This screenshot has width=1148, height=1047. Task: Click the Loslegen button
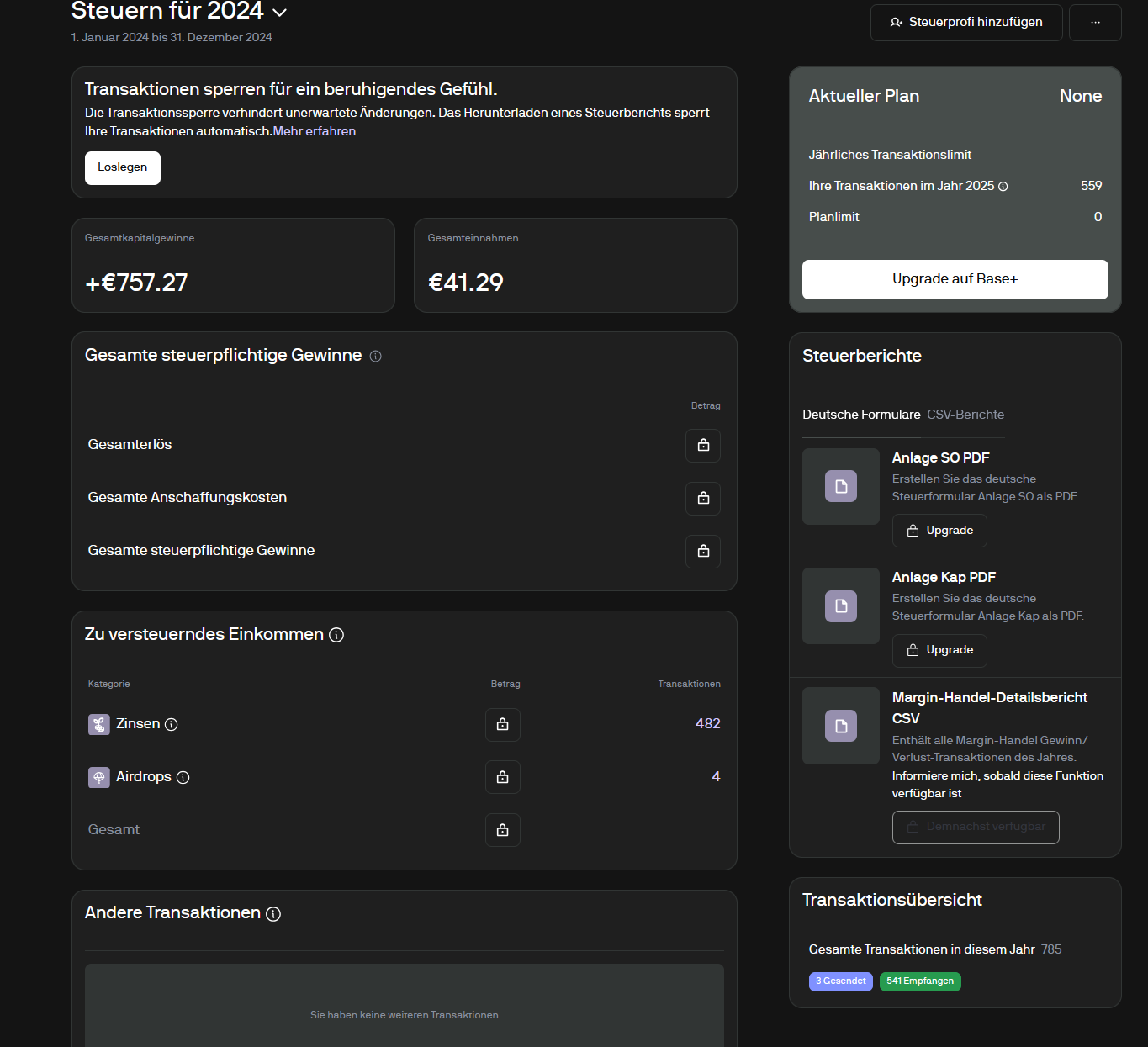pos(123,167)
